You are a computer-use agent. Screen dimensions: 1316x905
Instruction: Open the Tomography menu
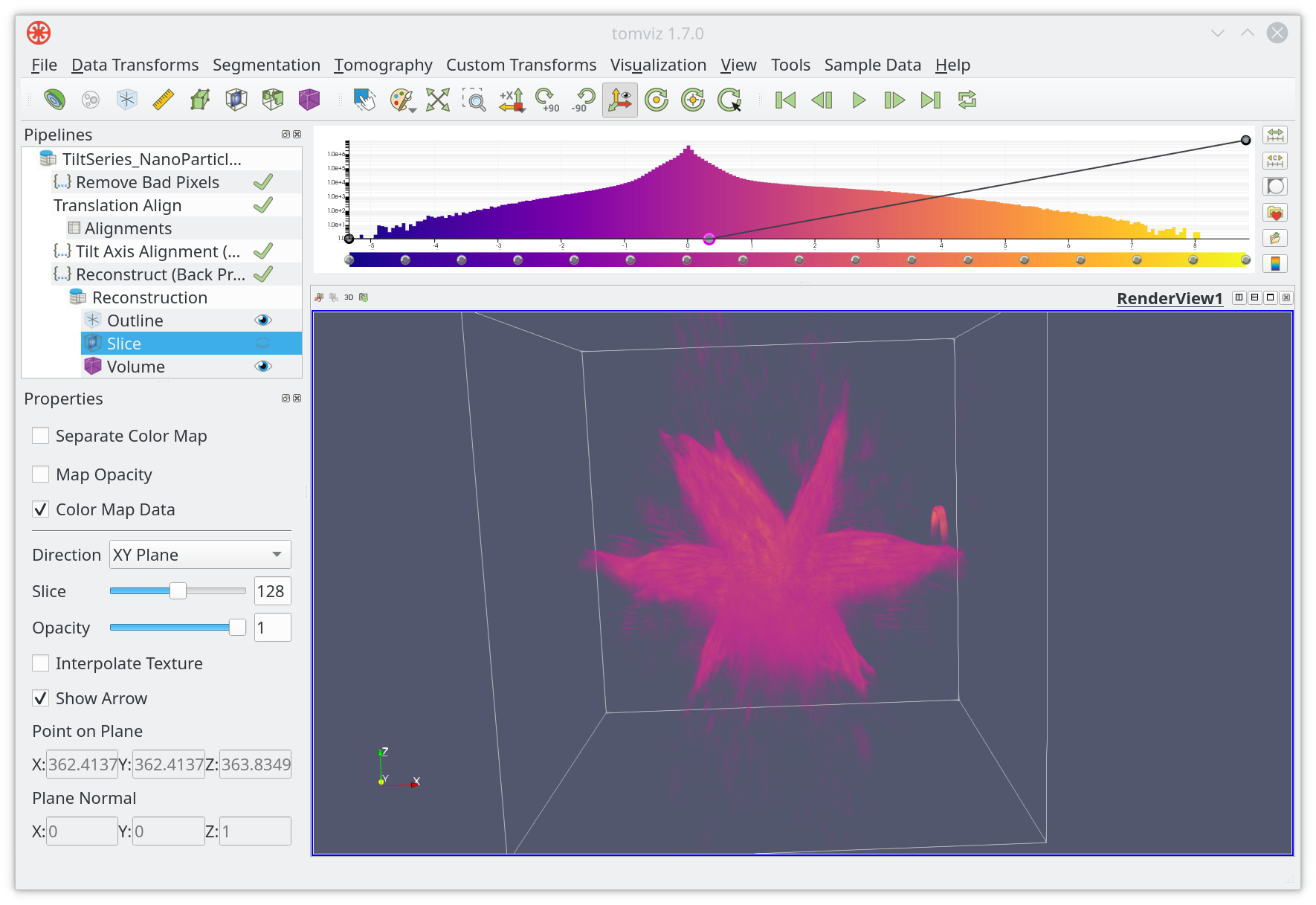[x=383, y=65]
